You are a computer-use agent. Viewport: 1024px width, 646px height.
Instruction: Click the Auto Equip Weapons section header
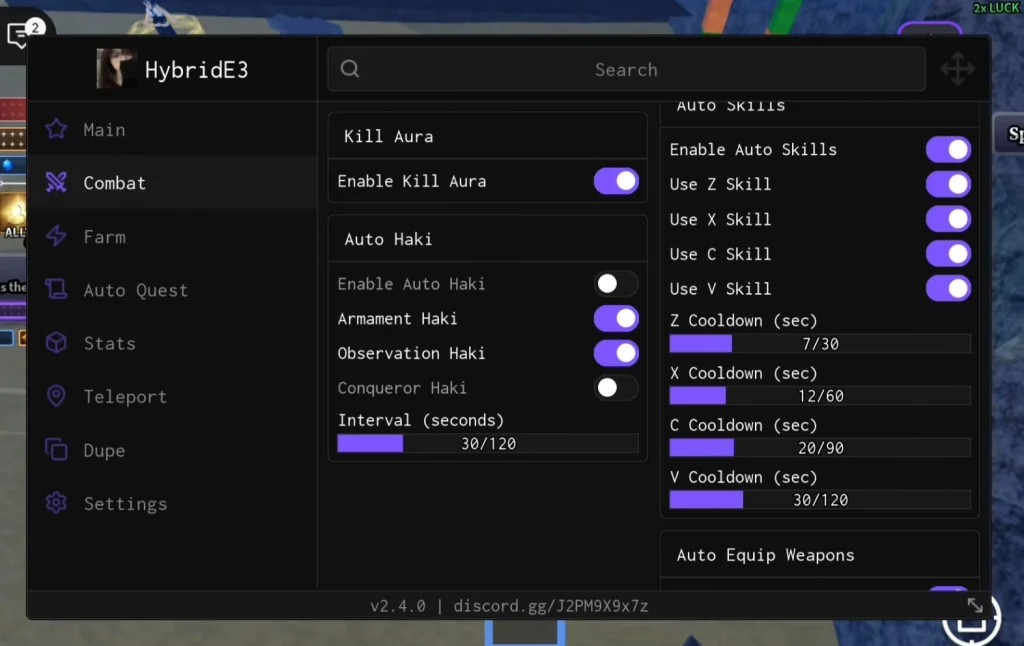point(820,555)
